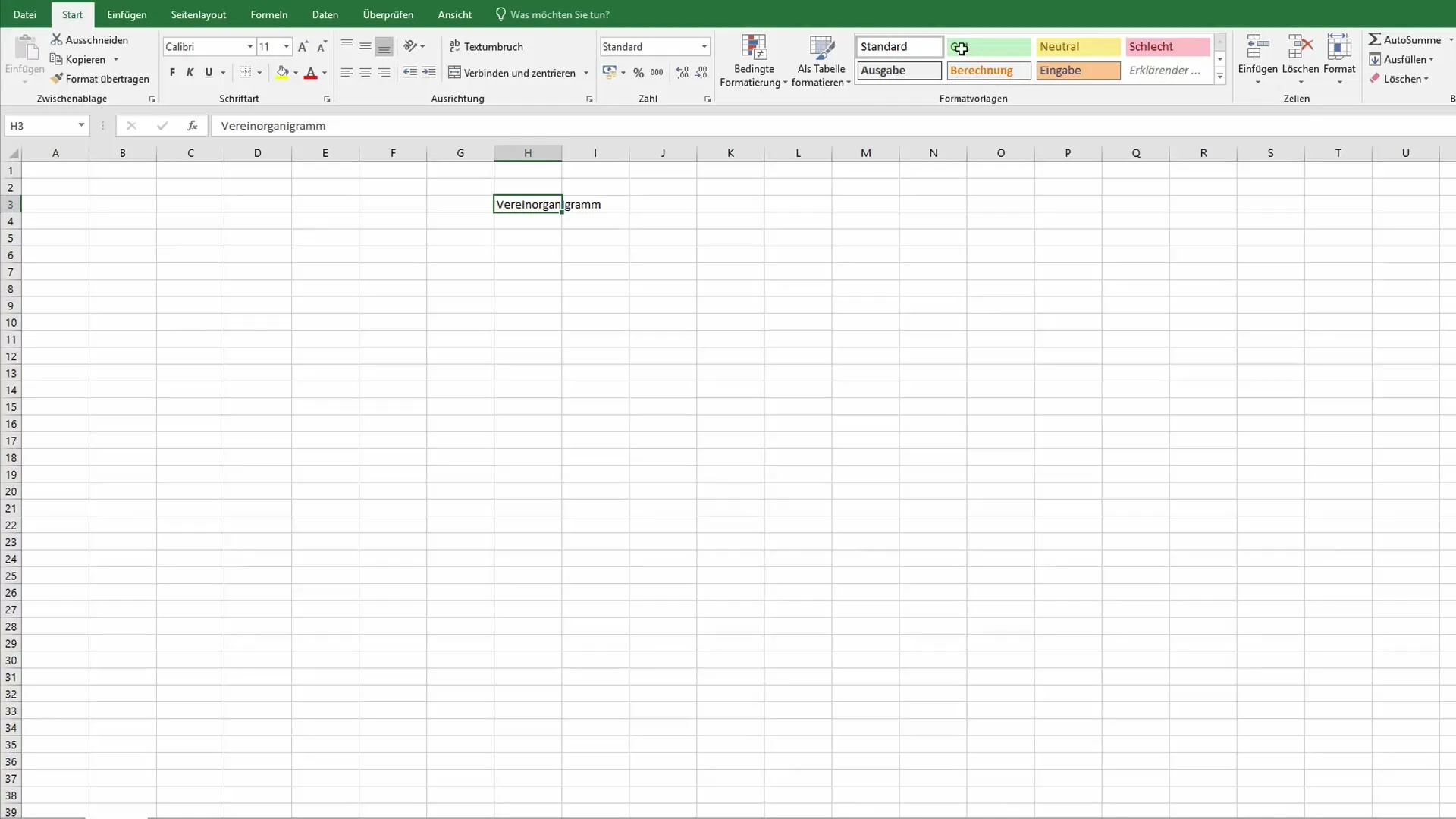The width and height of the screenshot is (1456, 819).
Task: Click the Format button in Zellen group
Action: pyautogui.click(x=1339, y=59)
